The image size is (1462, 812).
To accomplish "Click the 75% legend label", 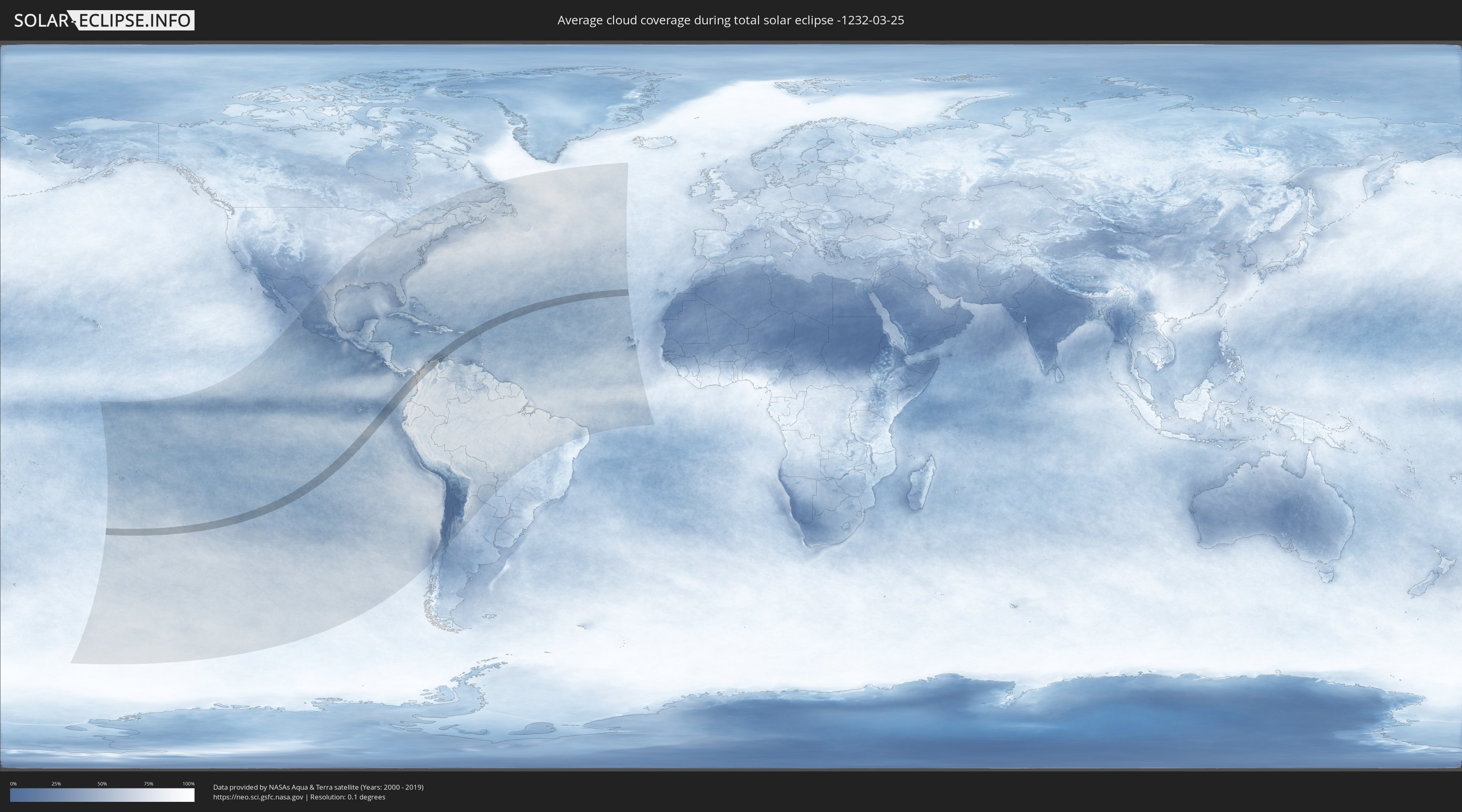I will click(148, 784).
